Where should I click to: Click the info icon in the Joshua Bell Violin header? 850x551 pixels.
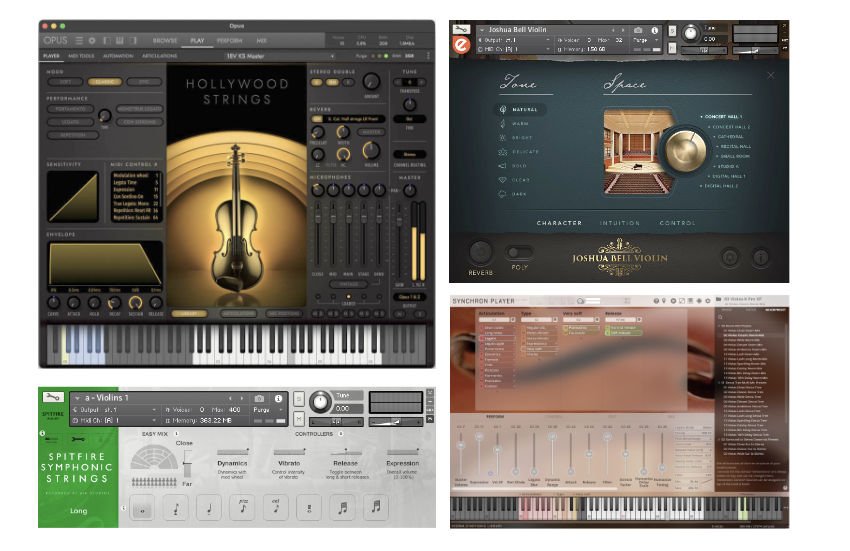click(654, 30)
